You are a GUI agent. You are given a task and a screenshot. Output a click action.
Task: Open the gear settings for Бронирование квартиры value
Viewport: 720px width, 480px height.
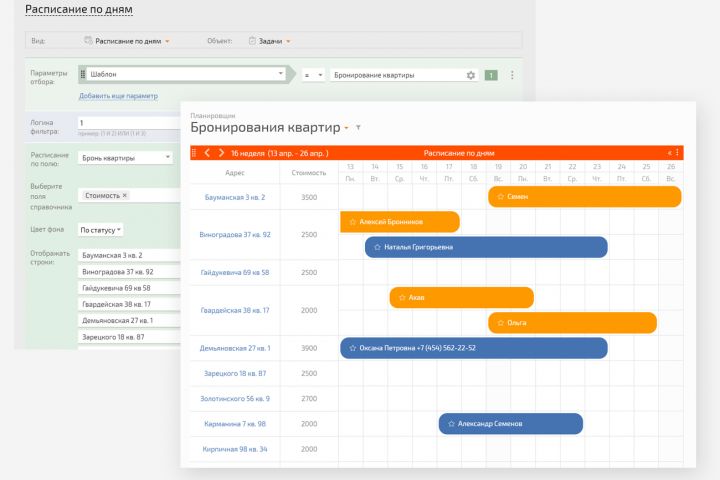point(471,75)
